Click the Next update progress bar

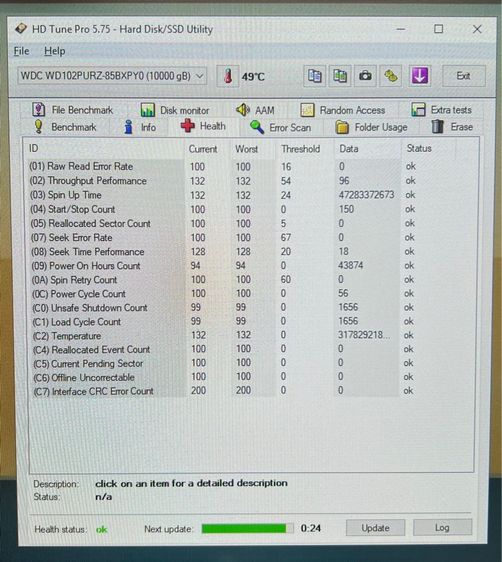(x=247, y=528)
